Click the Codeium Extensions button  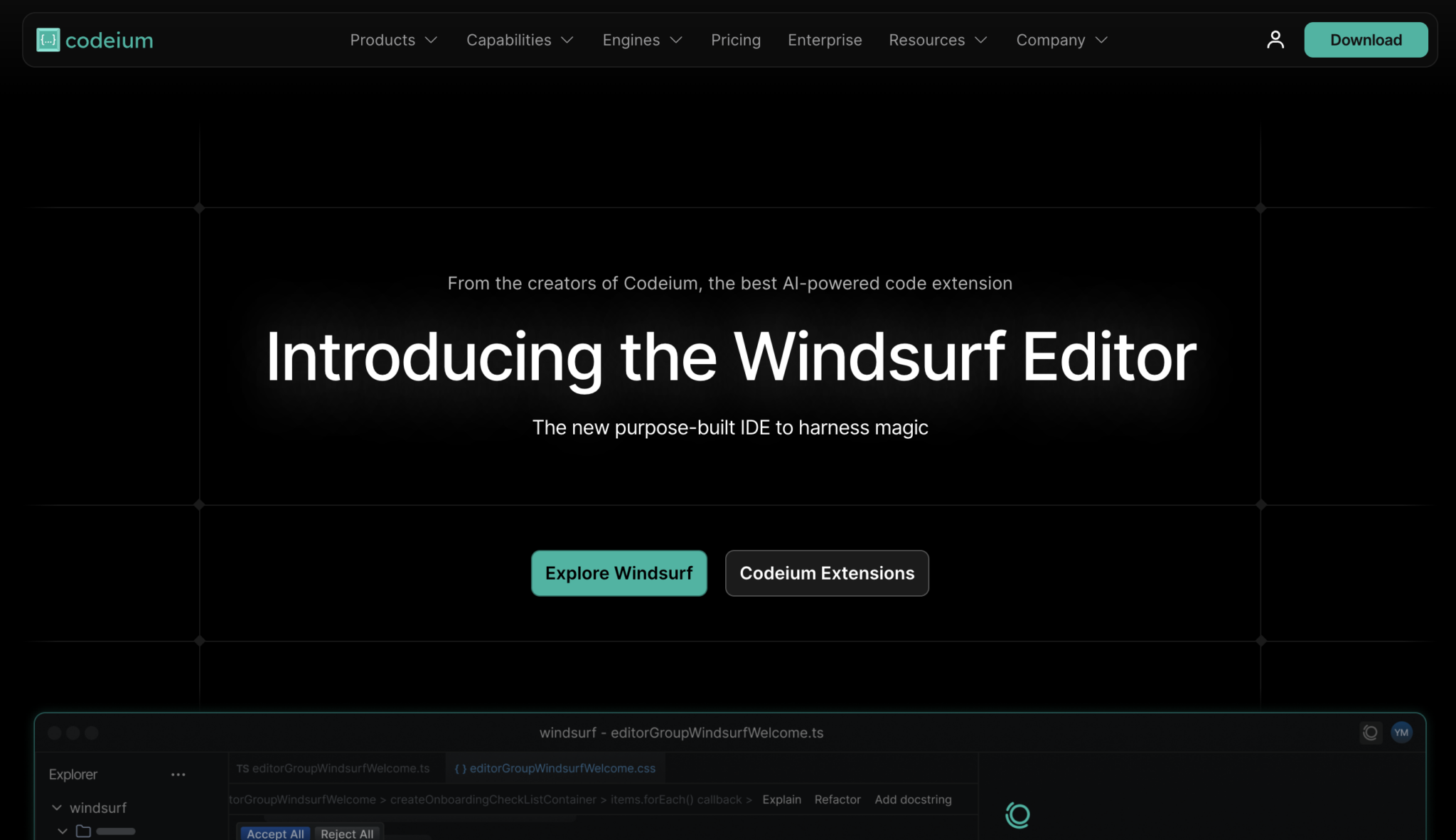click(827, 573)
